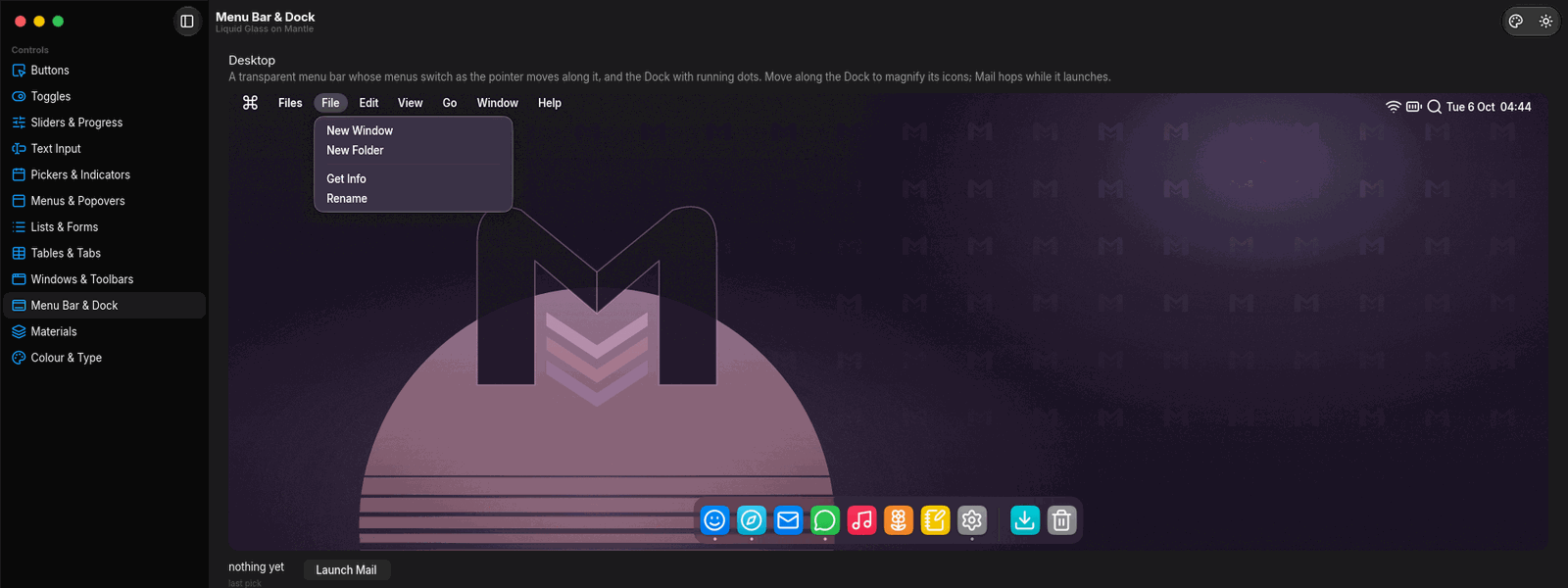This screenshot has height=588, width=1568.
Task: Select Get Info in the File menu
Action: pyautogui.click(x=414, y=178)
